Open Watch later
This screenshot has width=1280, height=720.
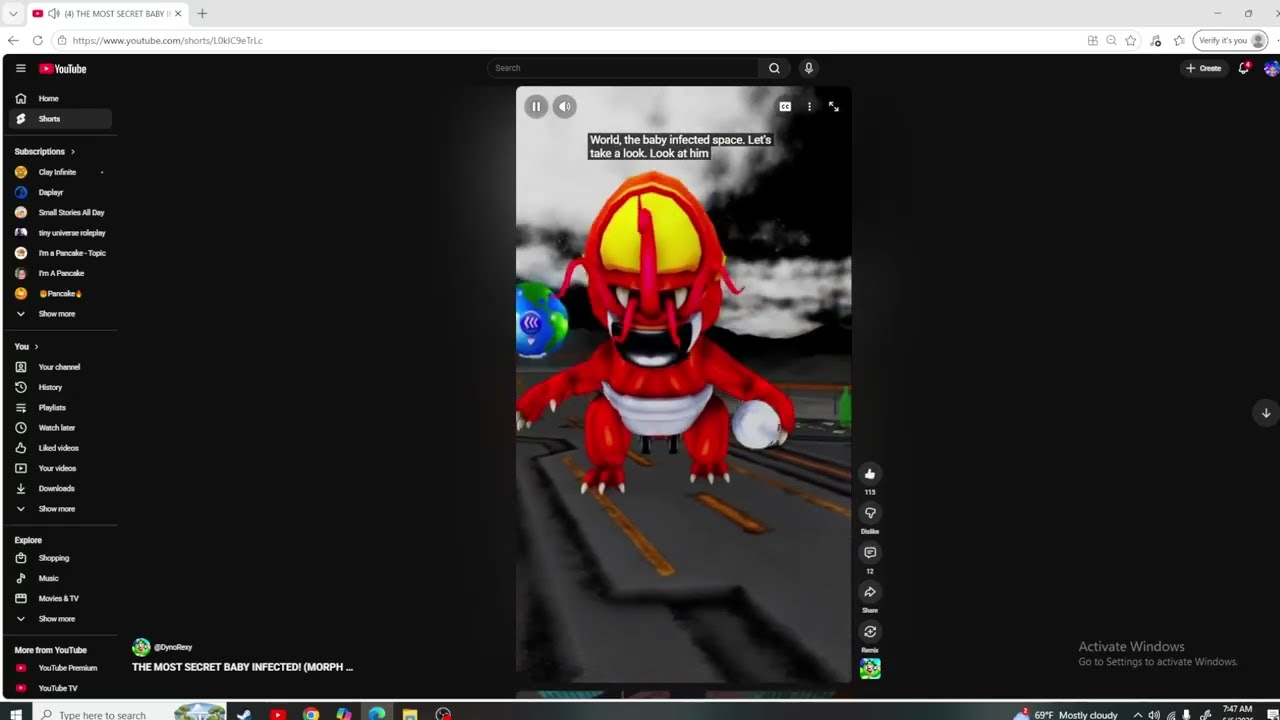point(60,428)
